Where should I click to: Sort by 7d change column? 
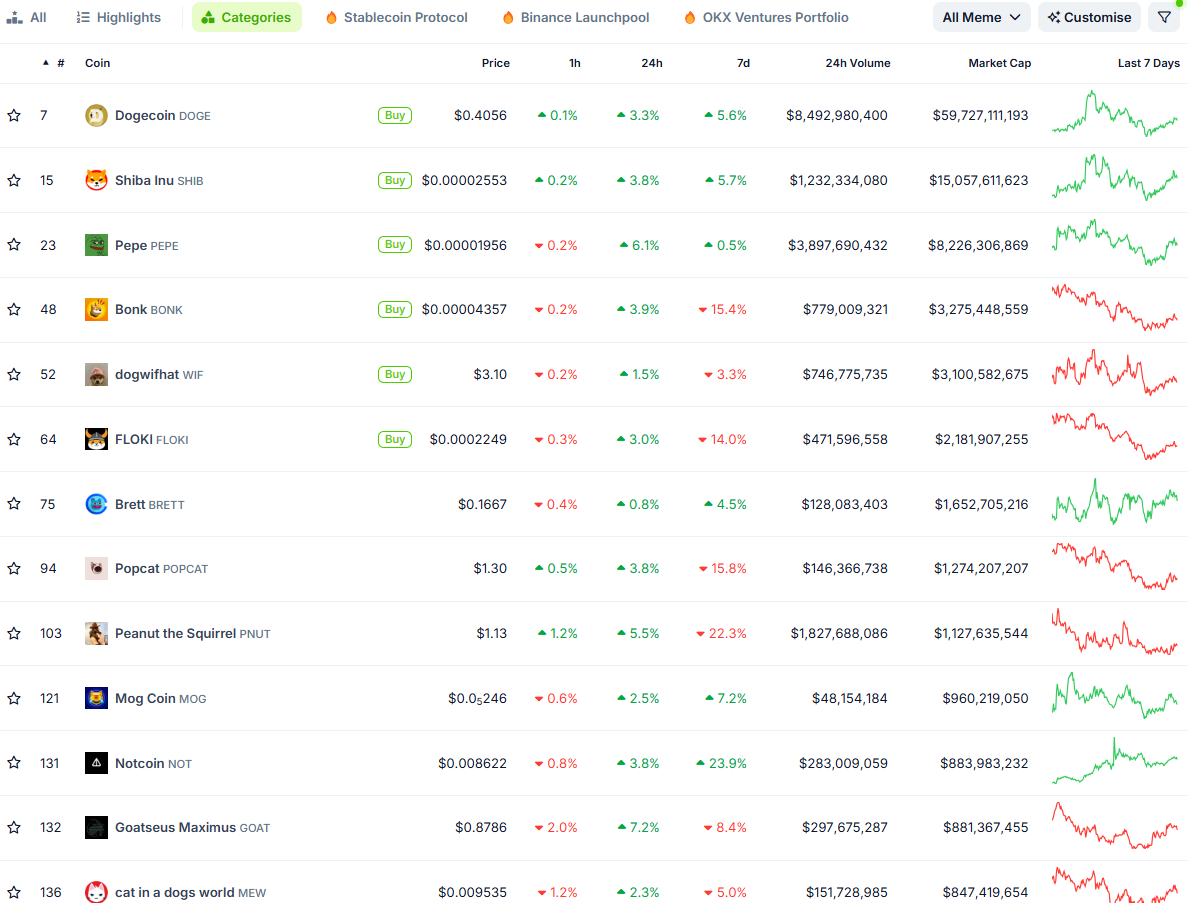743,63
